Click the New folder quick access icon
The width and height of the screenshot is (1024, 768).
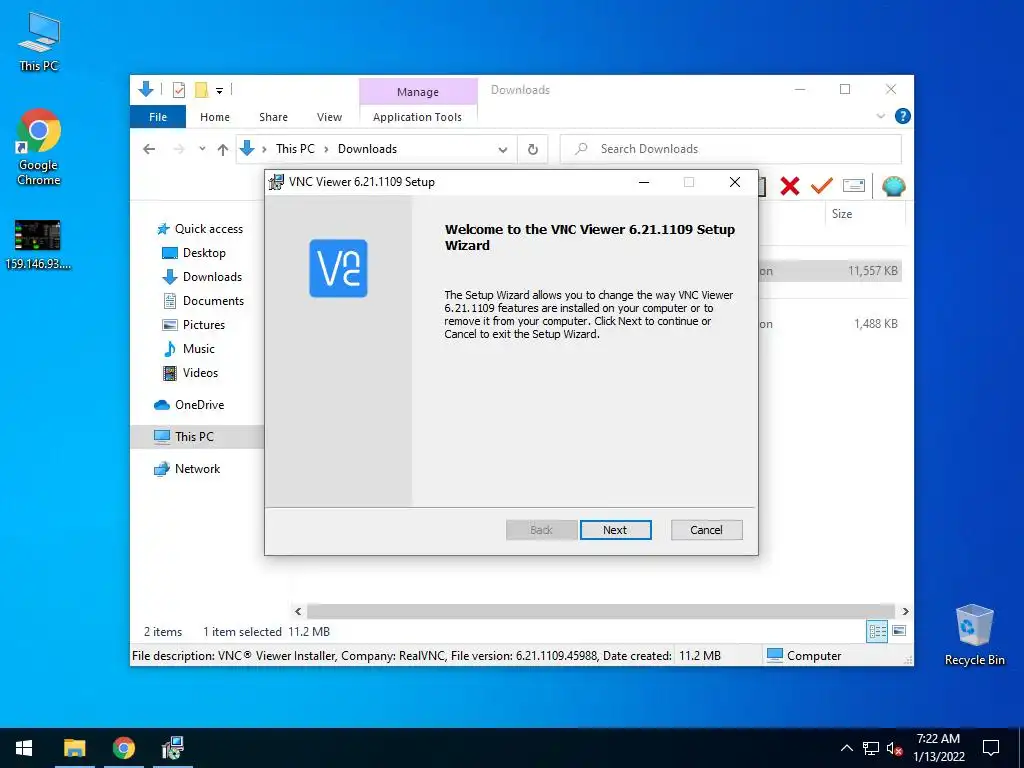tap(202, 90)
